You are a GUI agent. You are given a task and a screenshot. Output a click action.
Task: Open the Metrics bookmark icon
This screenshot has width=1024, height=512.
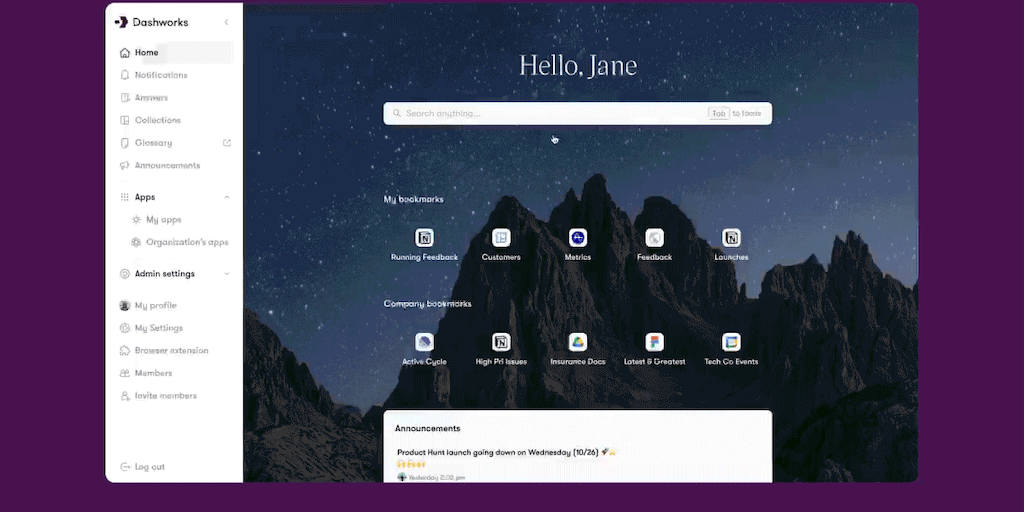578,238
